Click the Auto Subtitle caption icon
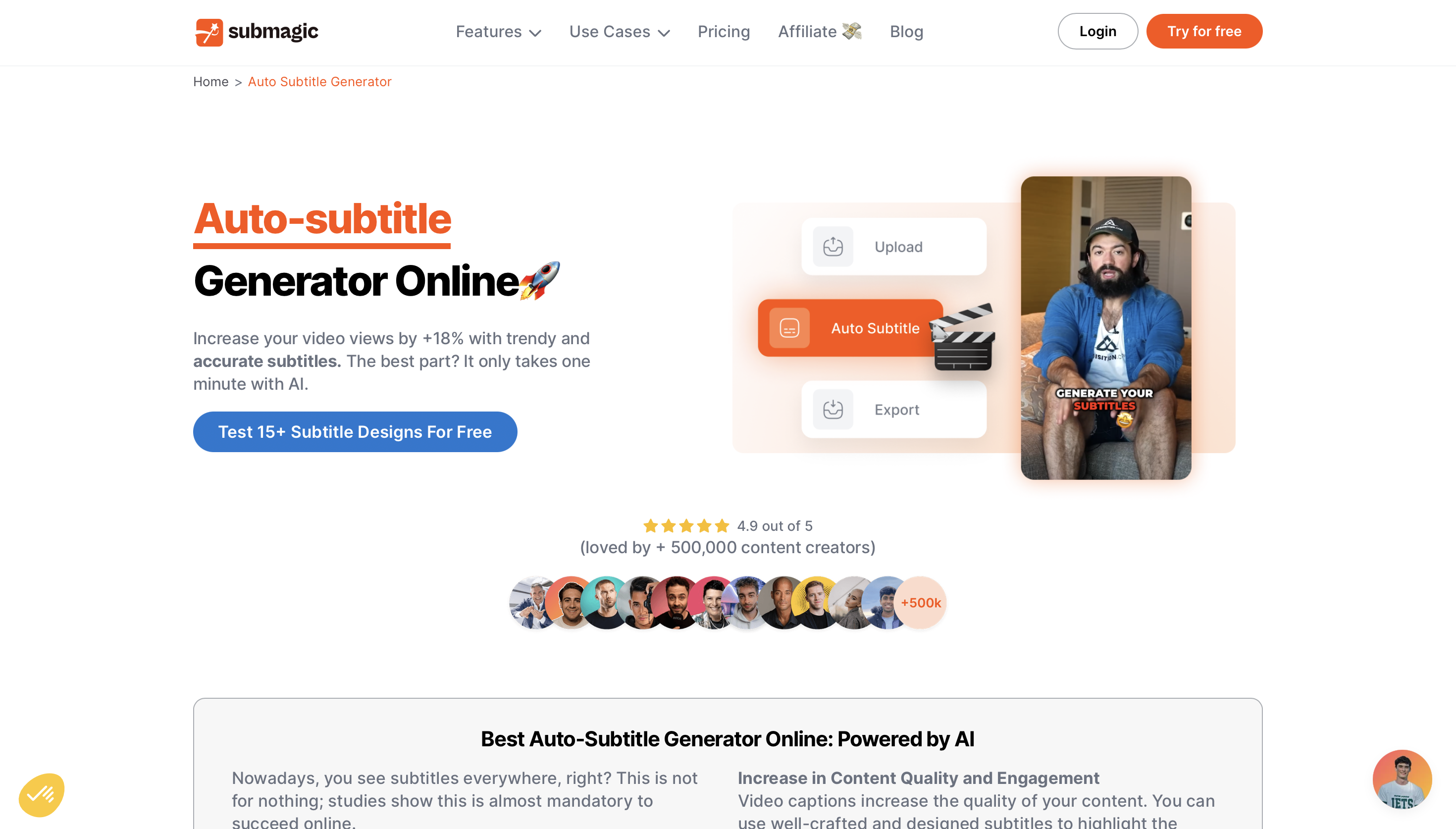 (x=789, y=328)
